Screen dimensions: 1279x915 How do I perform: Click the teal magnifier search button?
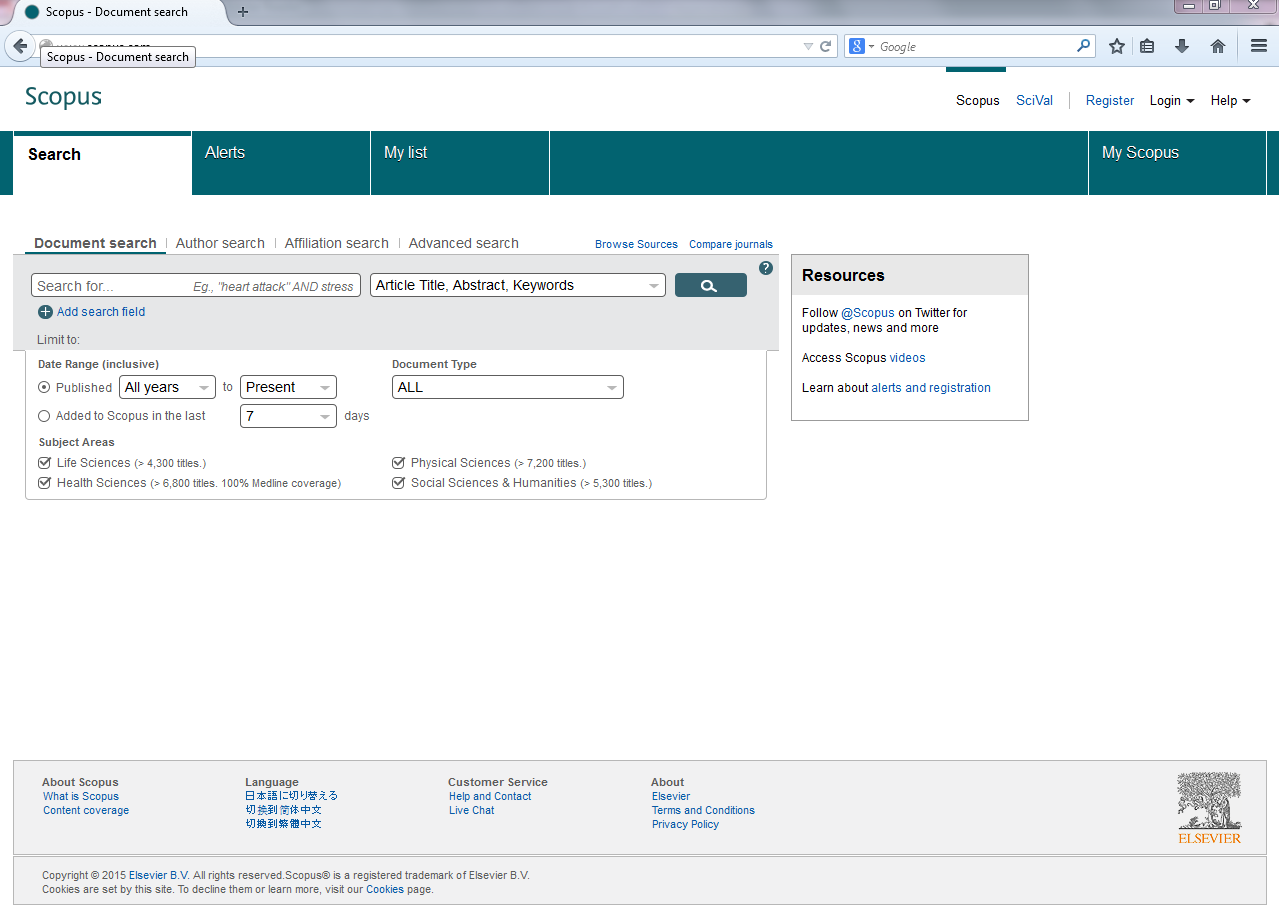(x=711, y=285)
